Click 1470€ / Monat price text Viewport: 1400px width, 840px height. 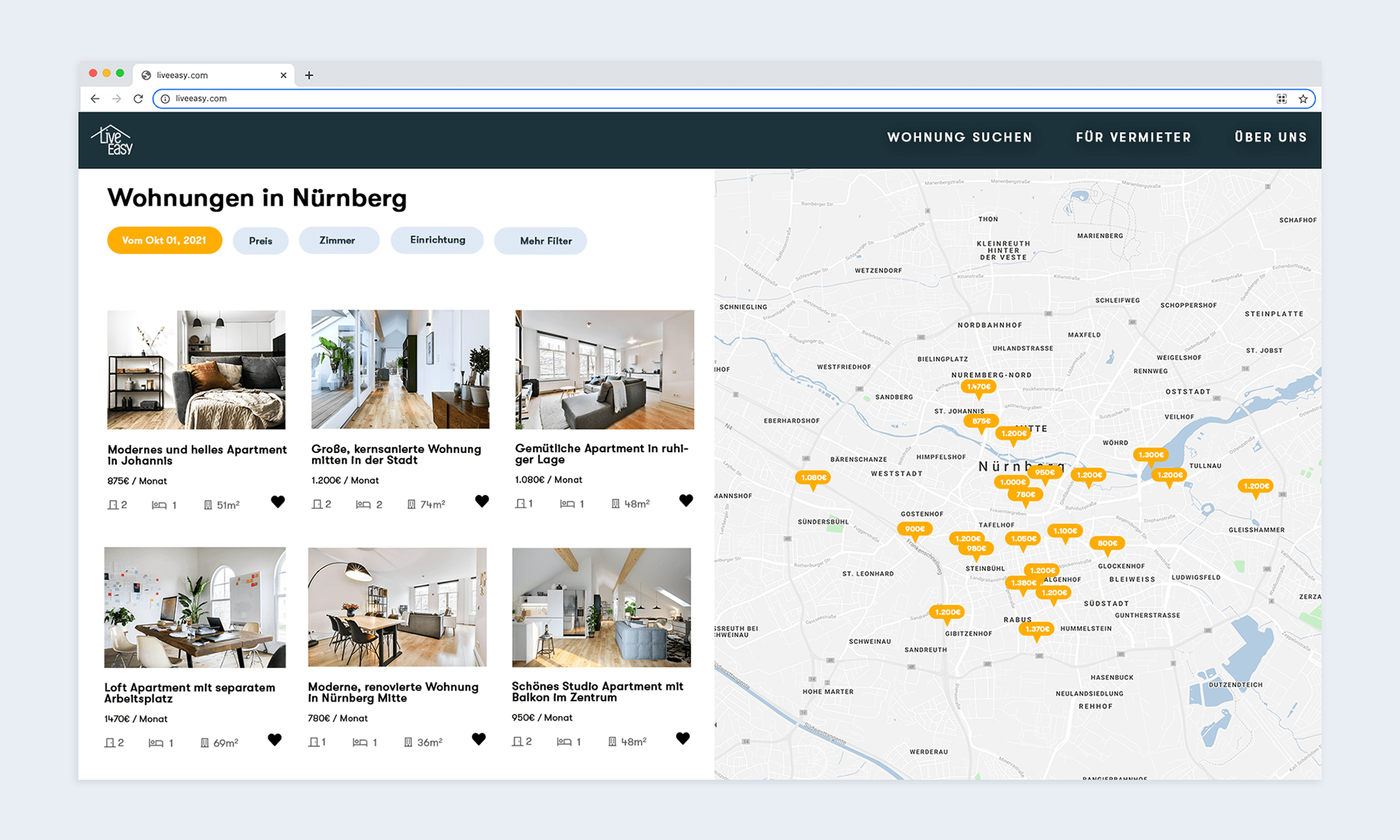tap(136, 719)
